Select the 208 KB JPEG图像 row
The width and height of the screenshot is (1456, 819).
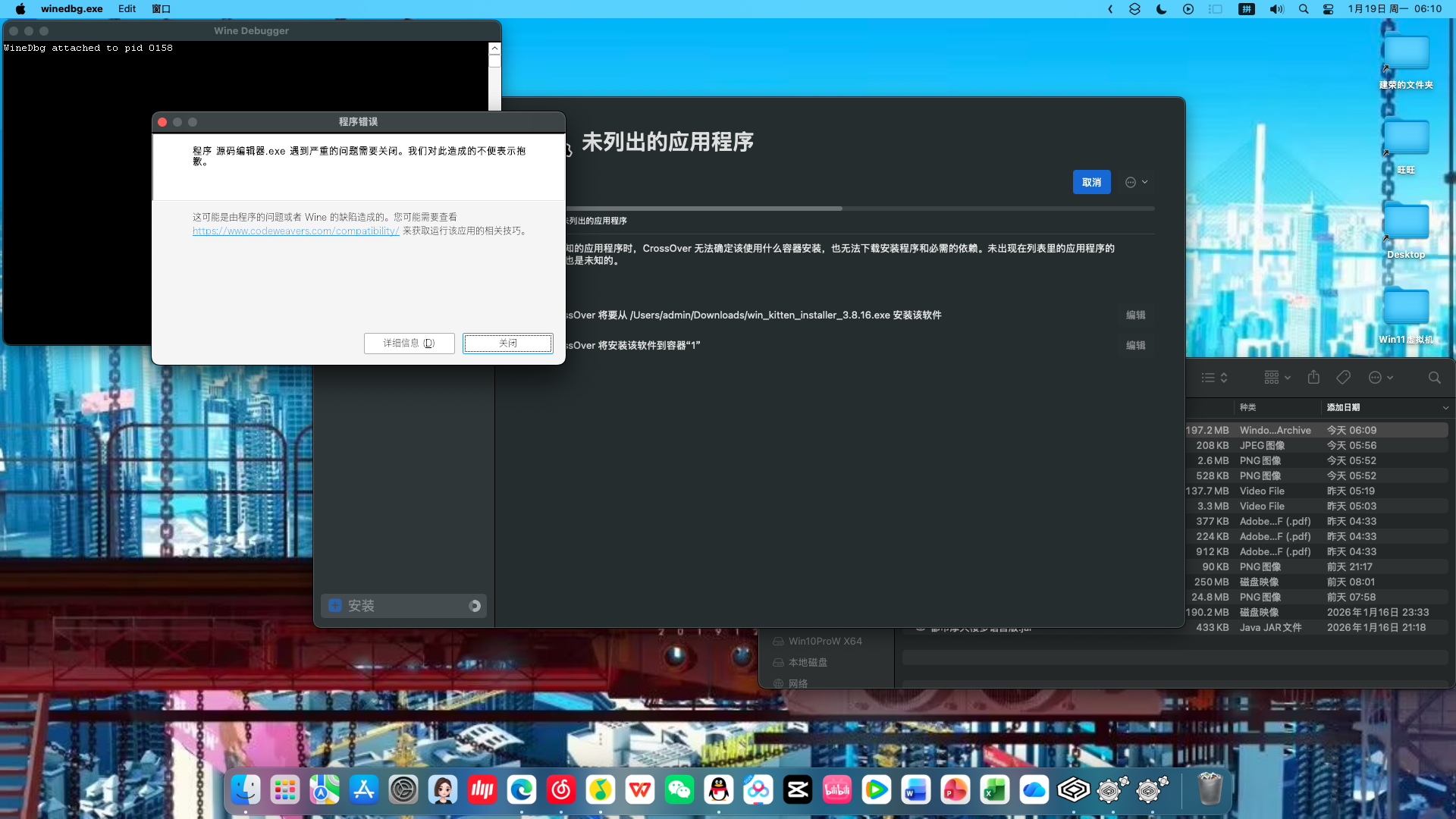pos(1317,446)
